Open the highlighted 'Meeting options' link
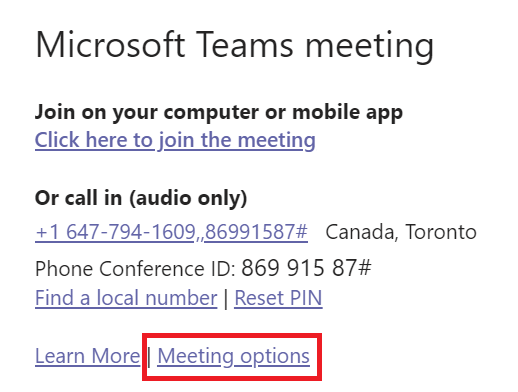The image size is (518, 392). point(233,356)
